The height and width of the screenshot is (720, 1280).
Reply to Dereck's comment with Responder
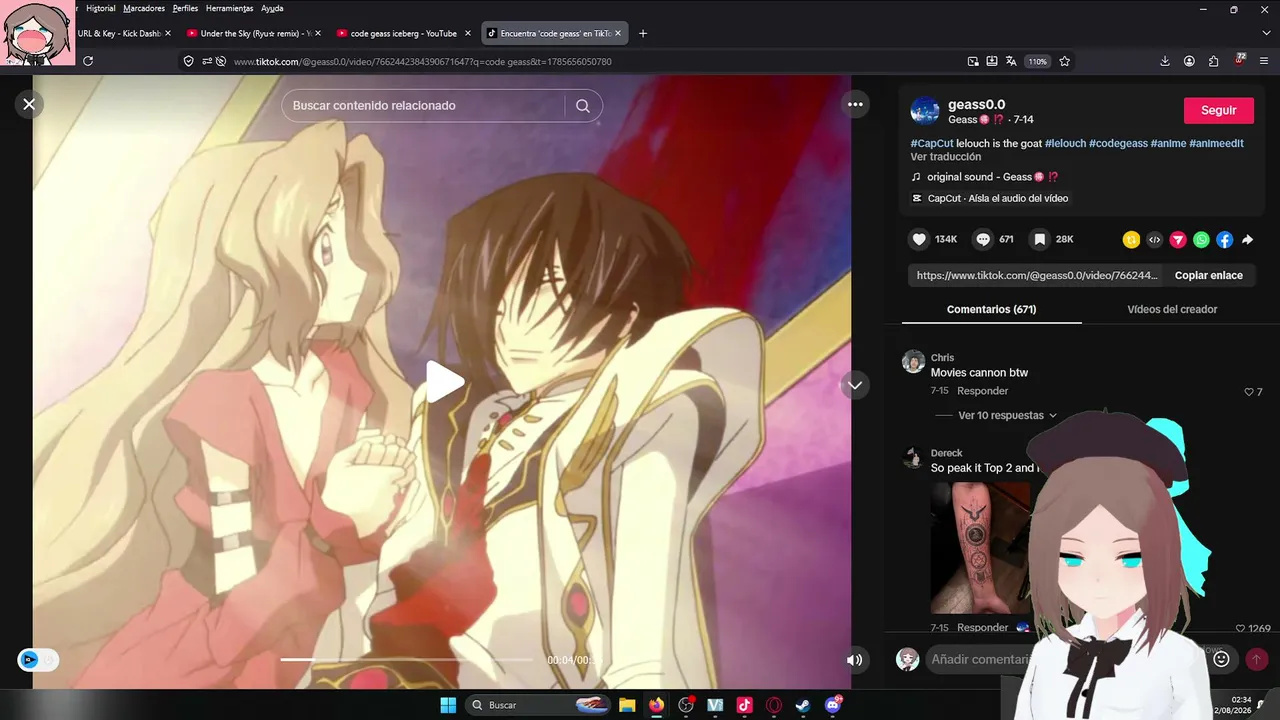coord(982,628)
